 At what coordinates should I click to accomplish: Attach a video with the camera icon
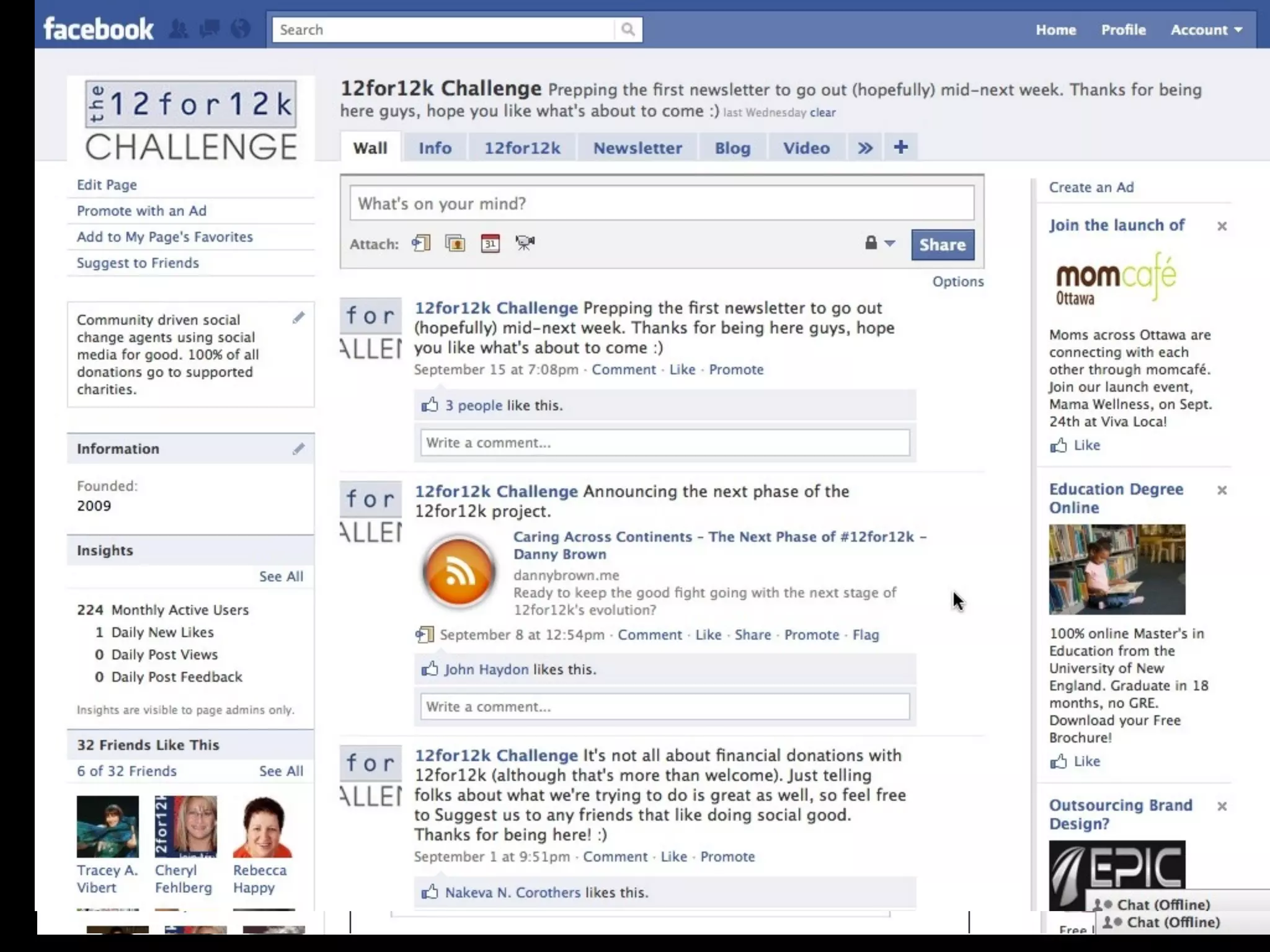tap(525, 243)
